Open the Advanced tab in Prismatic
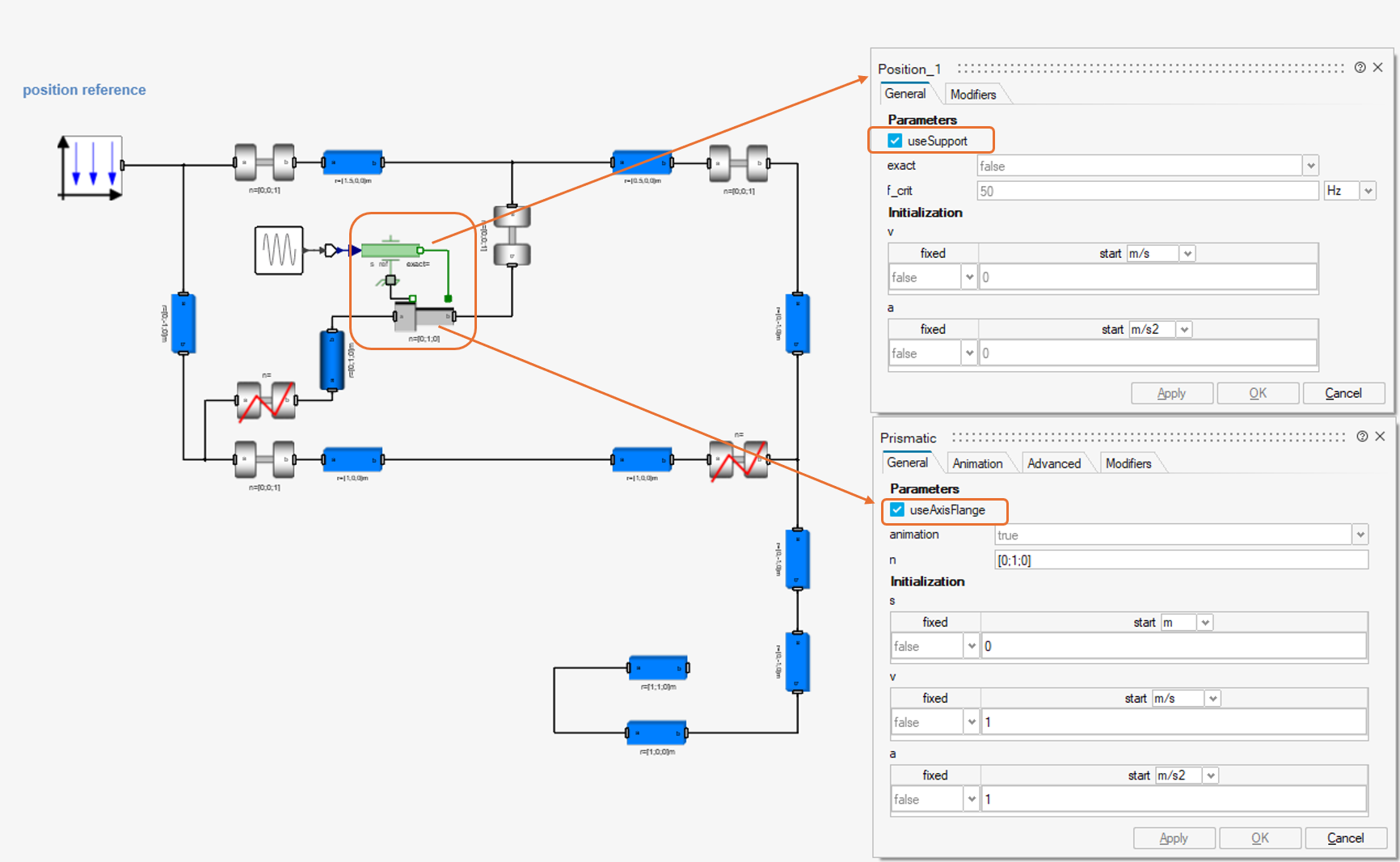1400x862 pixels. click(1054, 463)
